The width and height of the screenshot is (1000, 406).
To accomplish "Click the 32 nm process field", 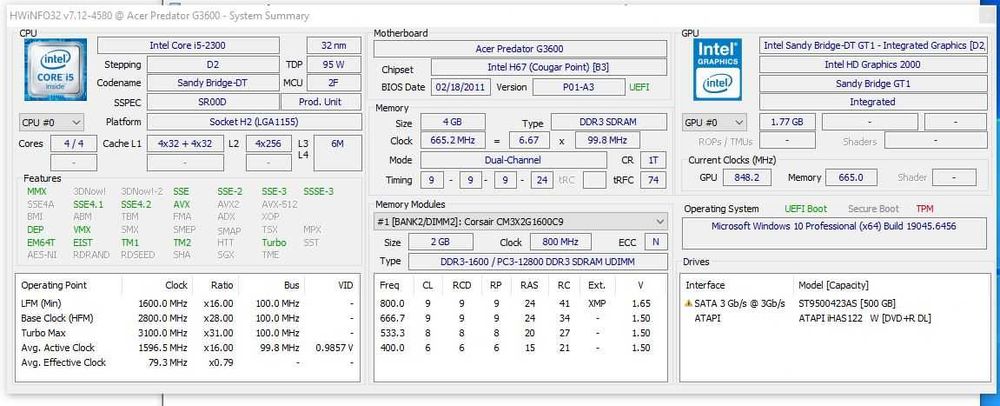I will point(334,45).
